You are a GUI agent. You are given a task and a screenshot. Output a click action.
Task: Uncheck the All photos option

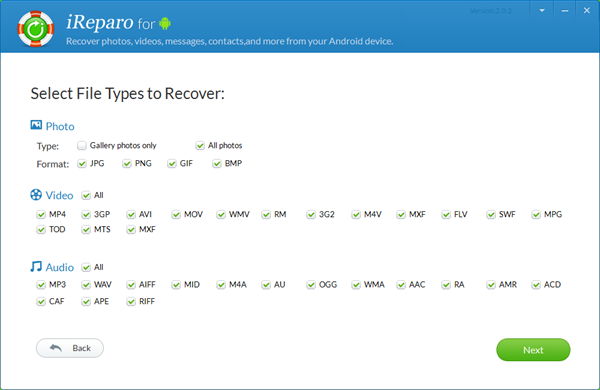pyautogui.click(x=200, y=145)
